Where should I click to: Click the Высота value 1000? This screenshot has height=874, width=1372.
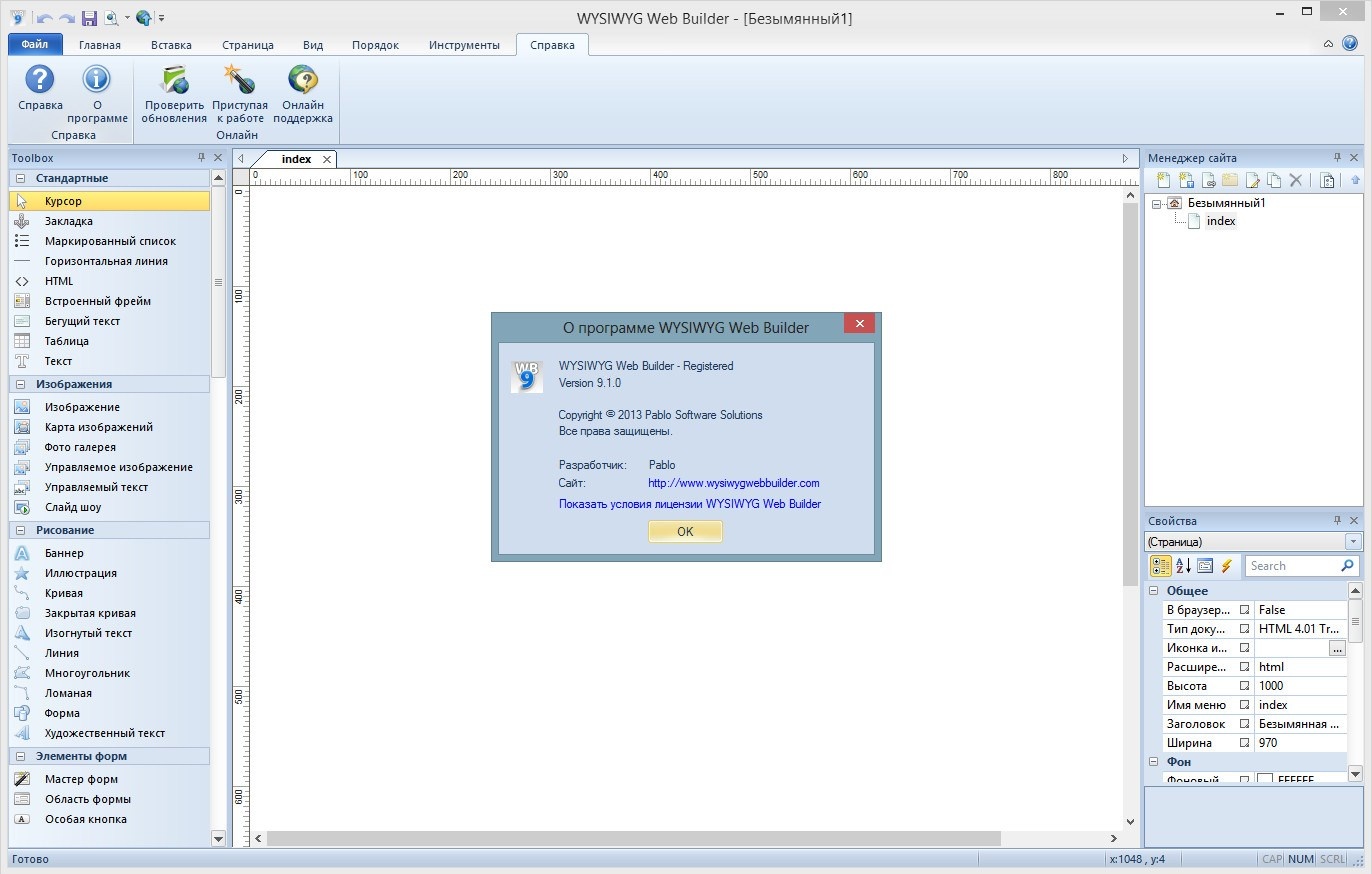tap(1301, 686)
